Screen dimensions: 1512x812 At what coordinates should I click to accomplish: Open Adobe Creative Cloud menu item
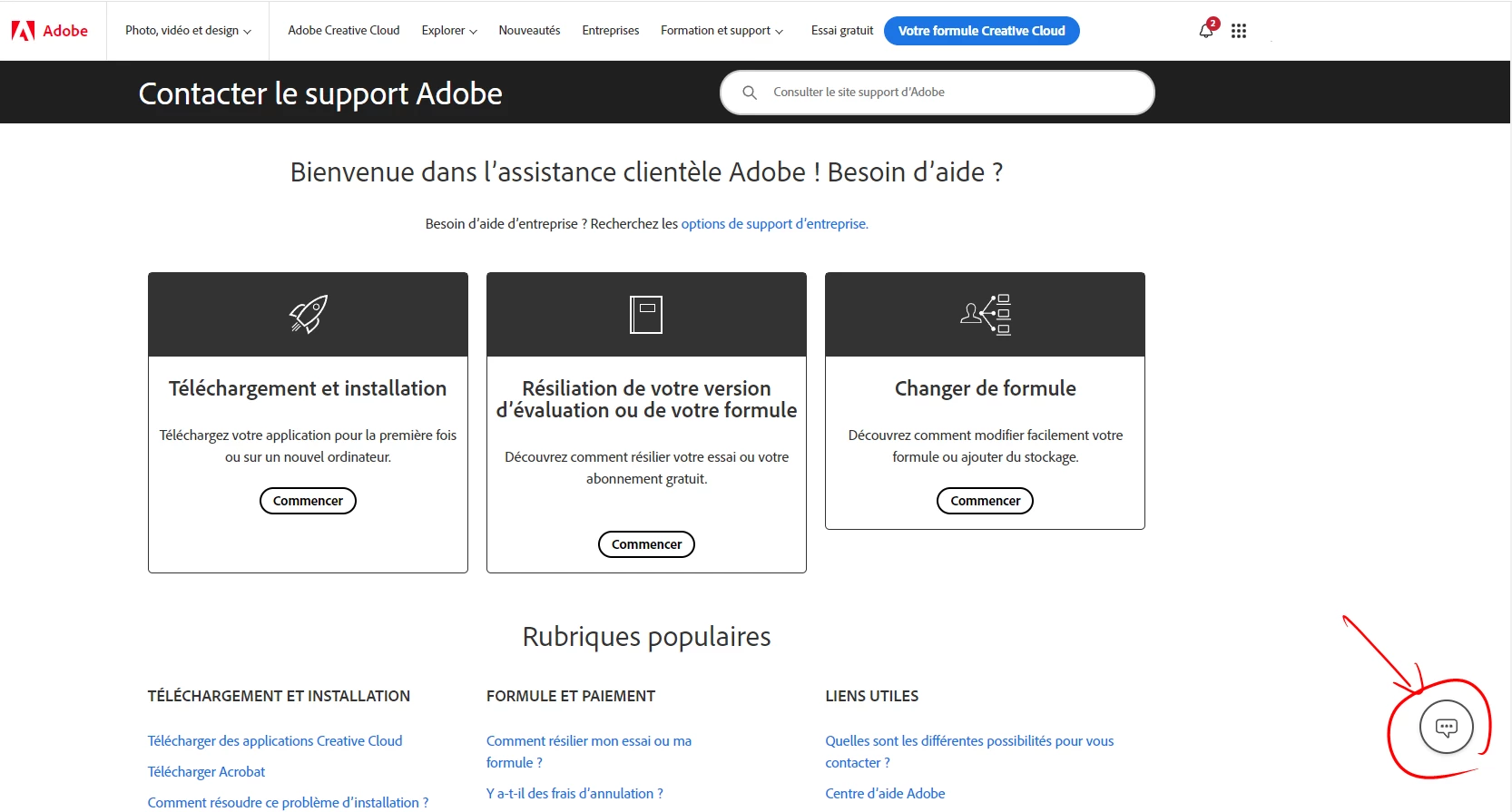click(x=344, y=31)
